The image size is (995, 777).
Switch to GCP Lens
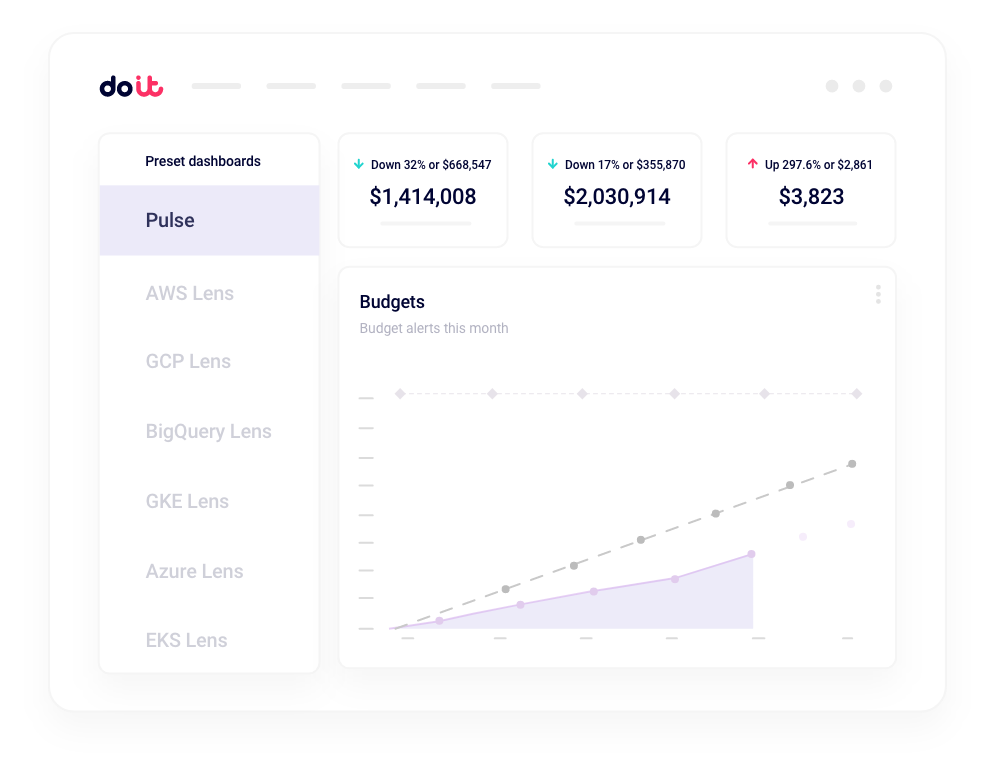pos(188,361)
